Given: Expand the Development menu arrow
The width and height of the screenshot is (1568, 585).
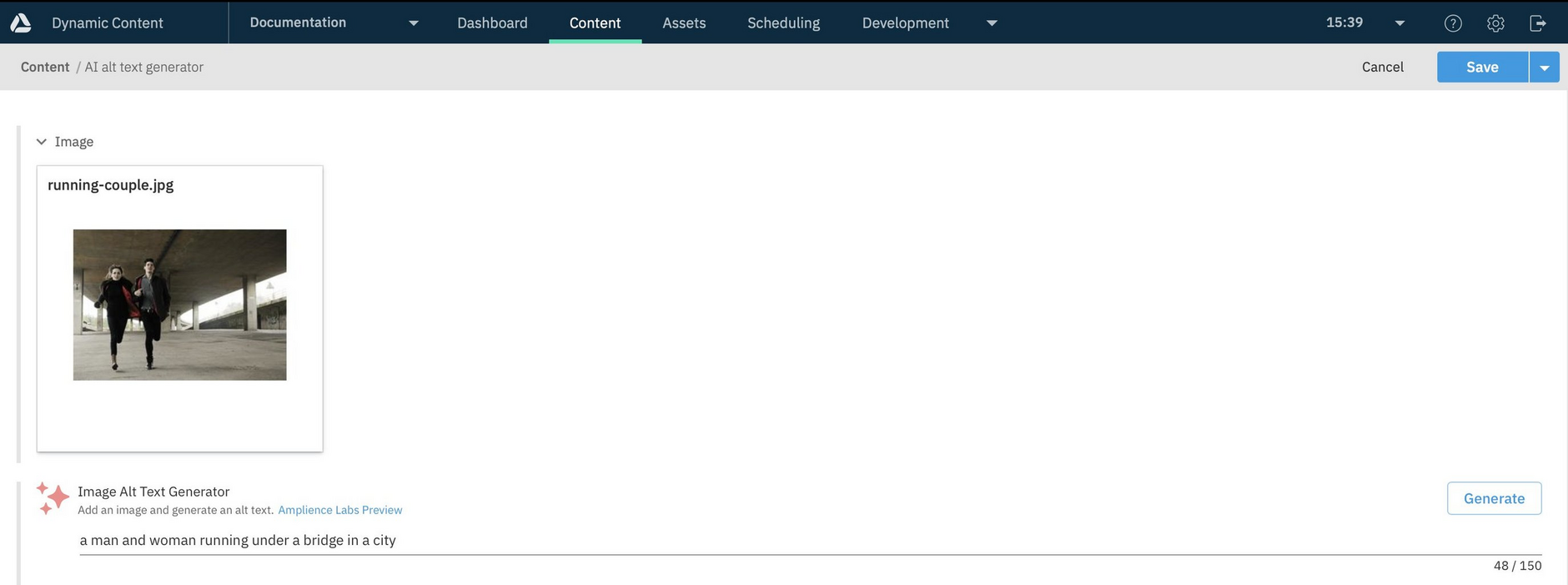Looking at the screenshot, I should click(x=992, y=23).
